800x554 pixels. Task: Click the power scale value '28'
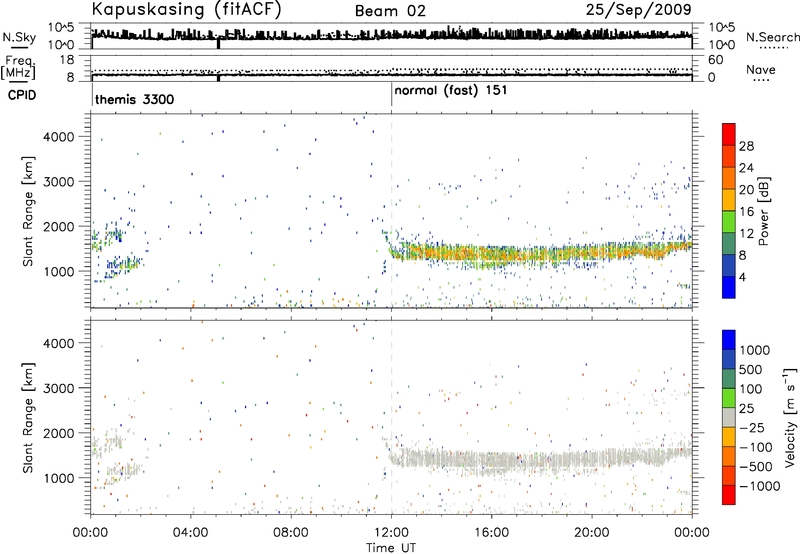746,146
